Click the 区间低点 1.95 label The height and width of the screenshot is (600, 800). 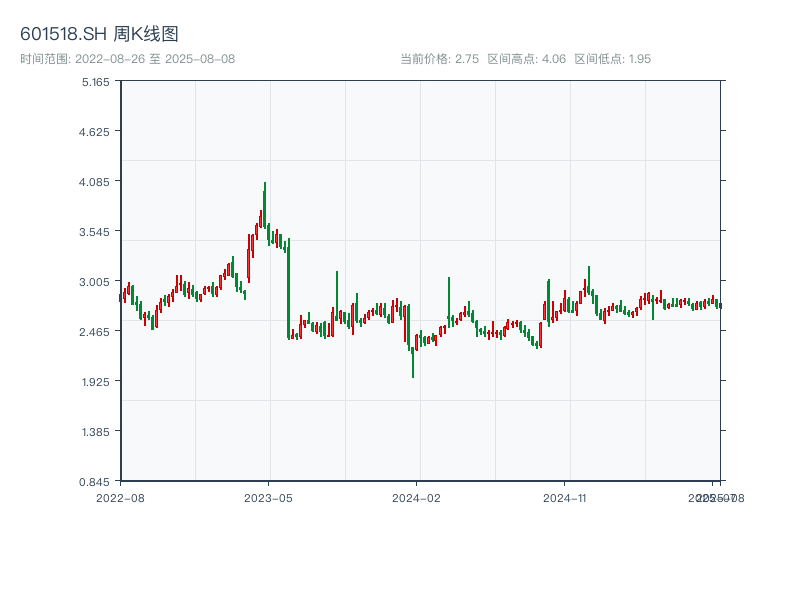[612, 59]
